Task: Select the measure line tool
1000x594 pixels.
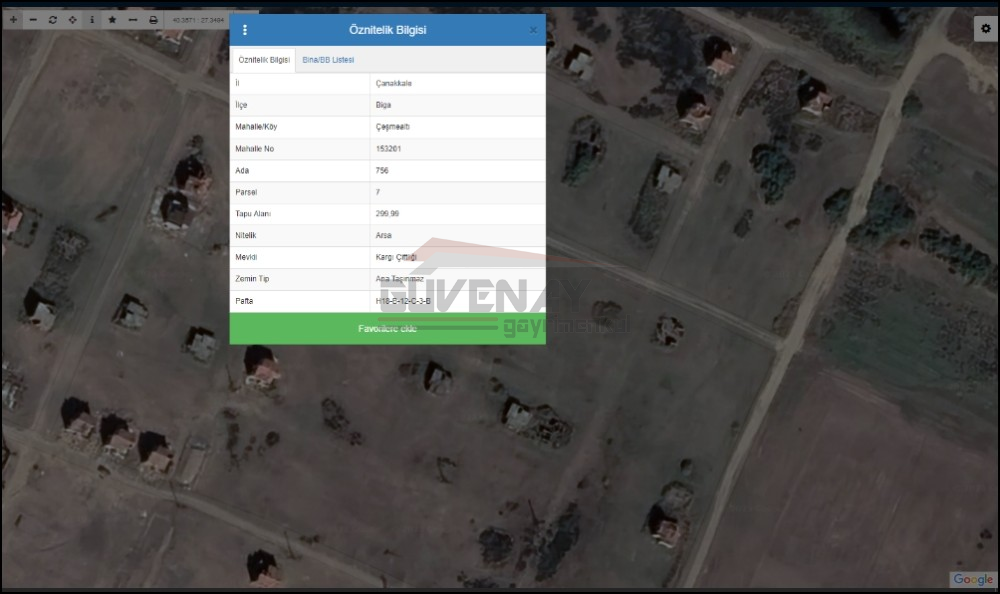Action: [x=132, y=20]
